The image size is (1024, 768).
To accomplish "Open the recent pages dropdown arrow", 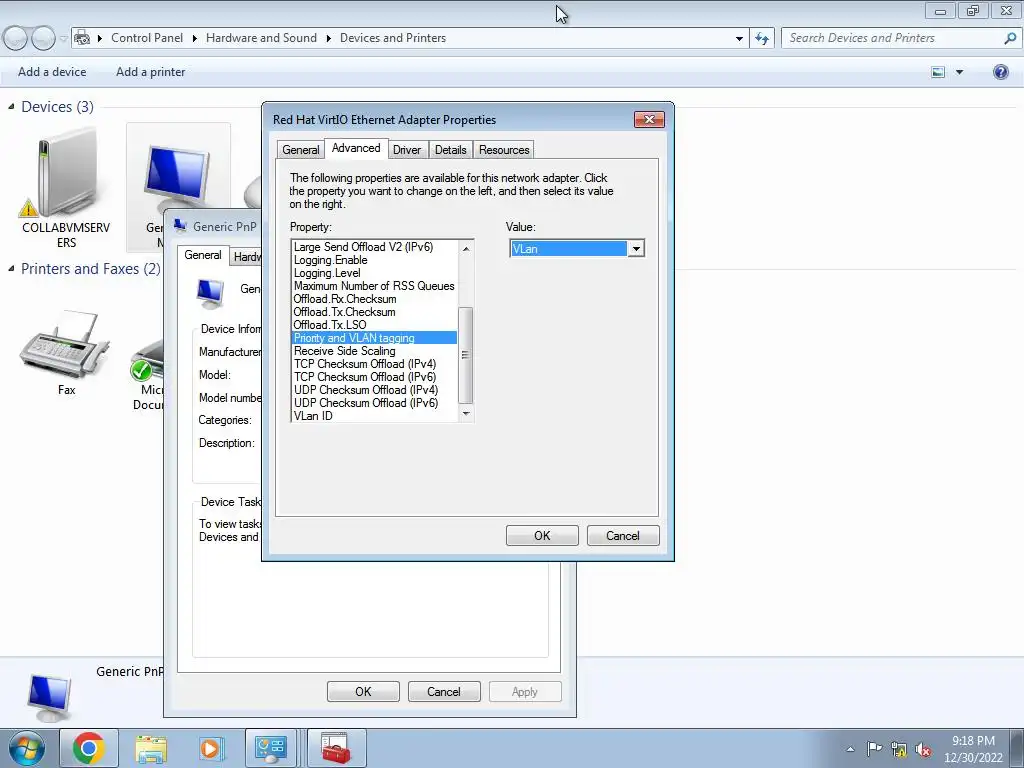I will [63, 39].
